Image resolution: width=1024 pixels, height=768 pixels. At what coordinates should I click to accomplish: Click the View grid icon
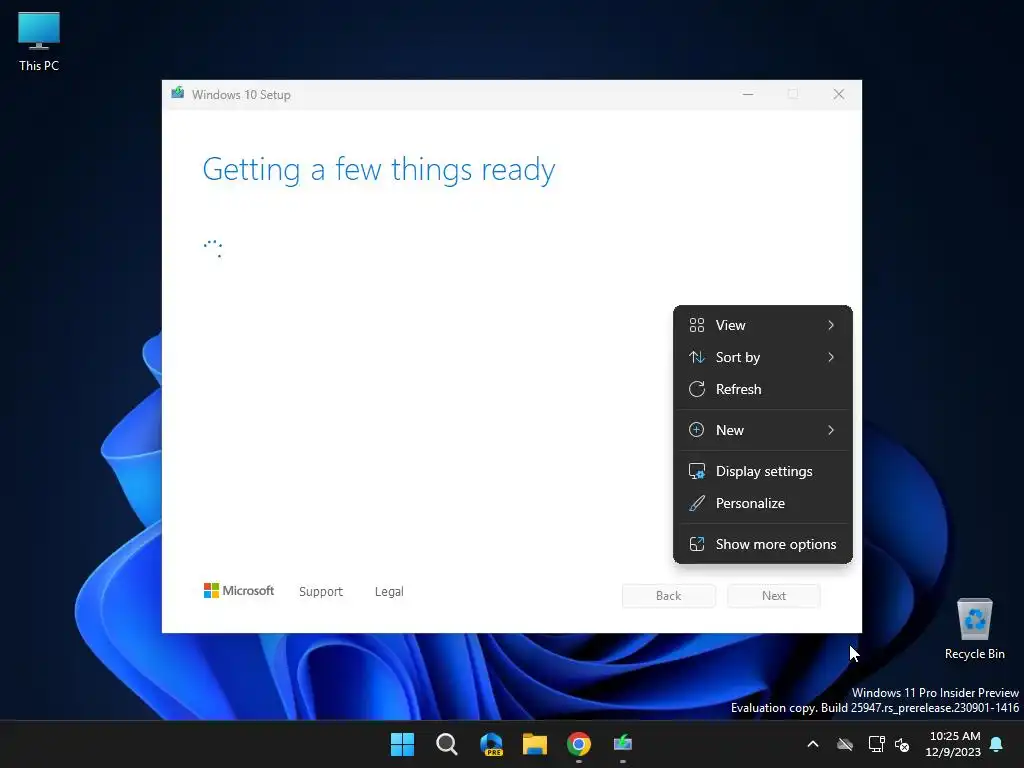click(697, 325)
